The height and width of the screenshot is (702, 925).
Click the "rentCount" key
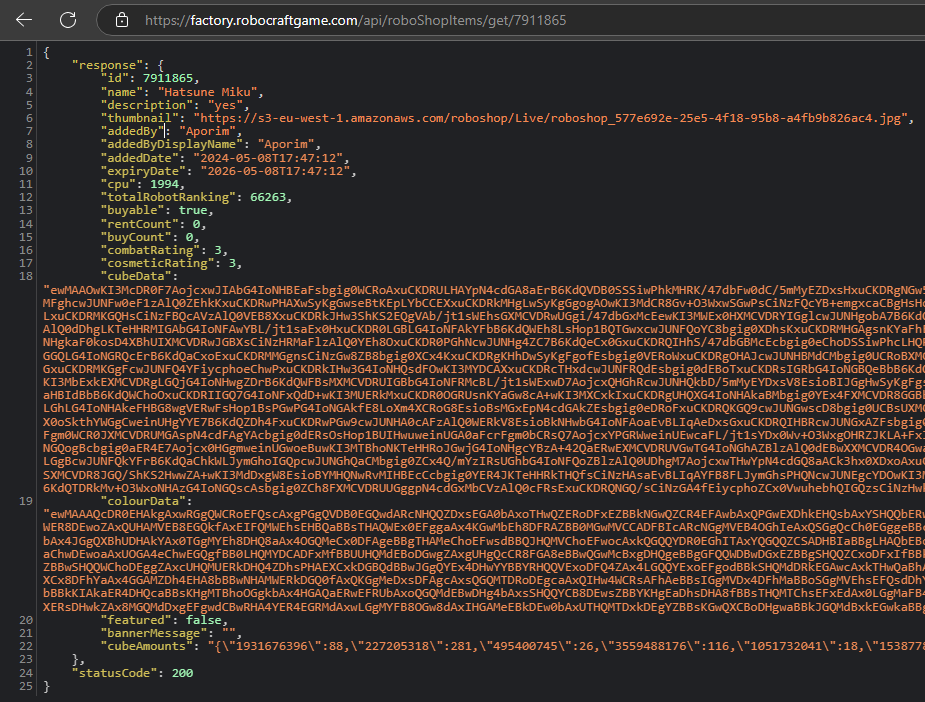[x=139, y=224]
